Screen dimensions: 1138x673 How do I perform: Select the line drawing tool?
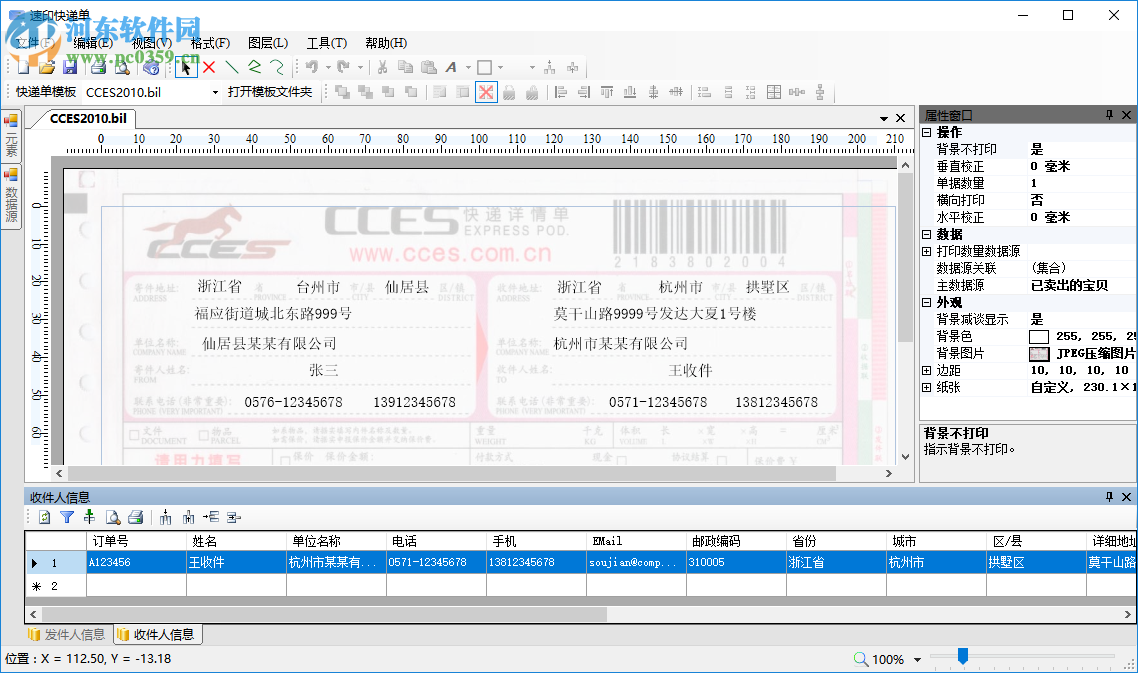[x=232, y=67]
